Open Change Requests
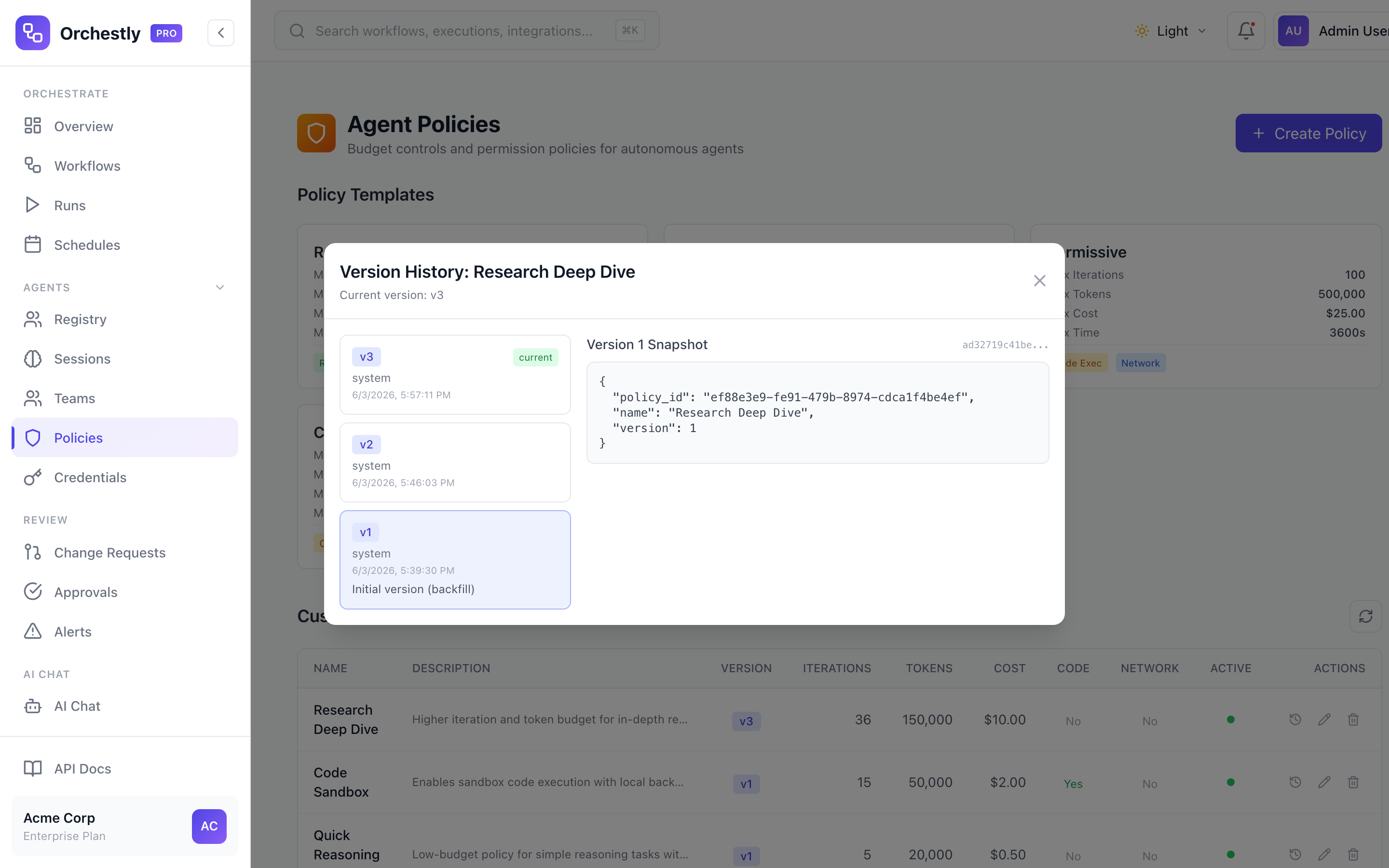 (x=124, y=552)
